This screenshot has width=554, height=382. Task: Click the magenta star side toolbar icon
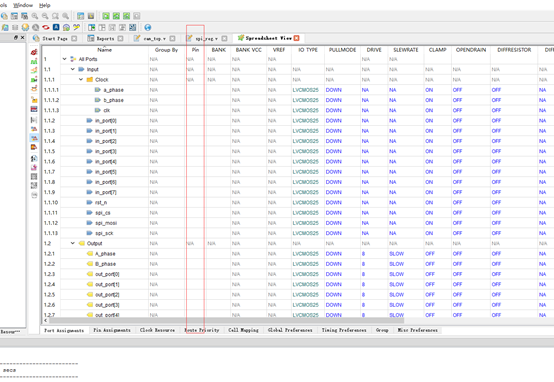click(x=34, y=167)
